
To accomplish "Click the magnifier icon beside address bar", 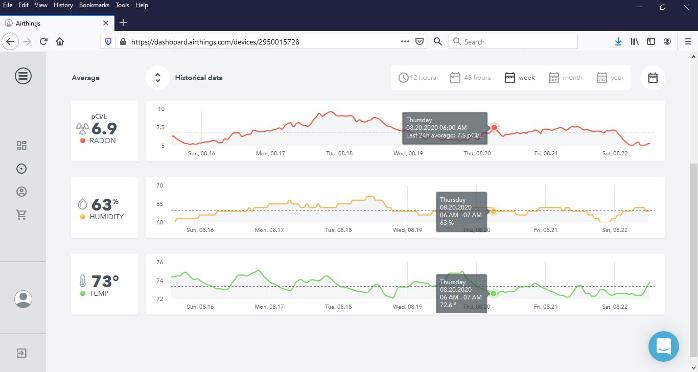I will pyautogui.click(x=438, y=41).
